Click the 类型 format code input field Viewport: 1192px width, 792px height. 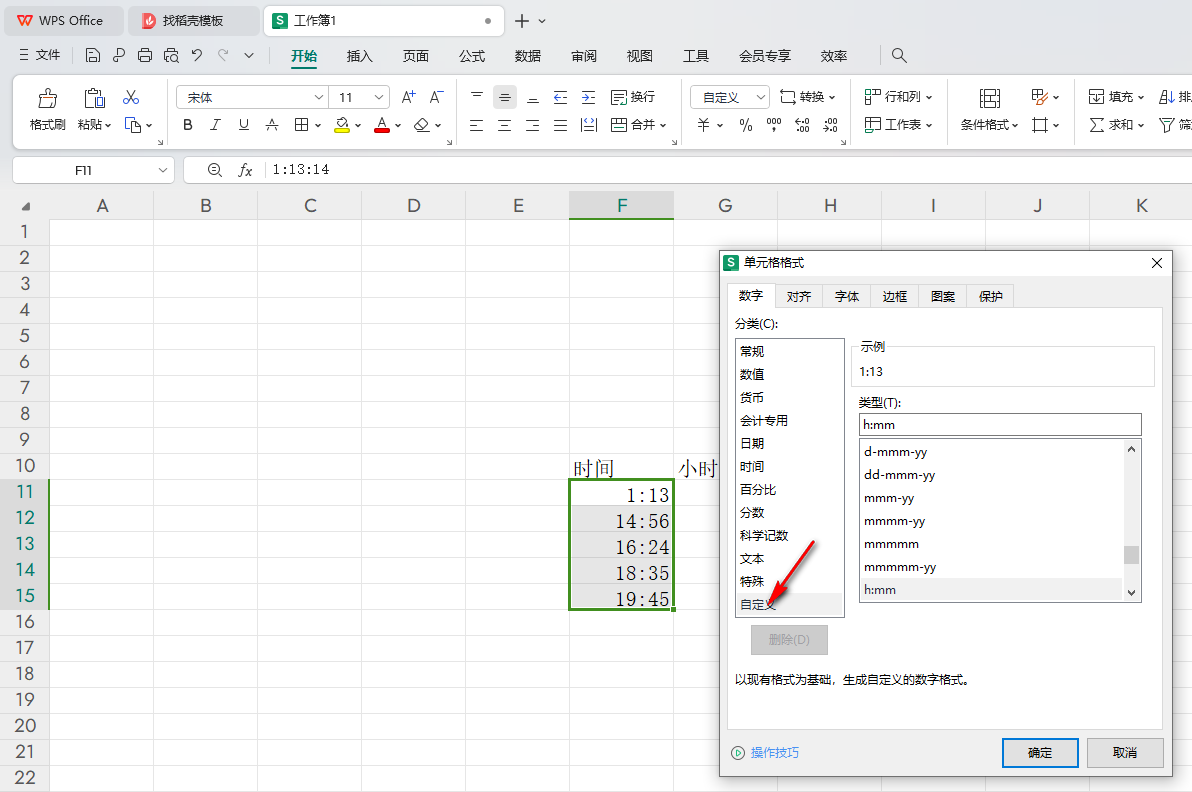click(999, 424)
